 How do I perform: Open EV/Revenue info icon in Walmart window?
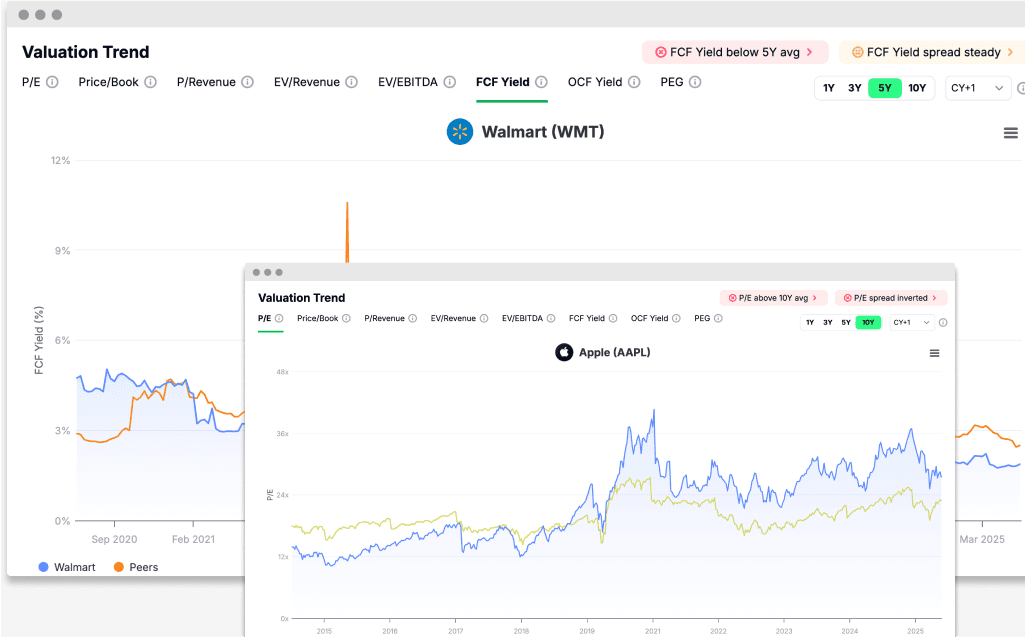click(x=352, y=82)
